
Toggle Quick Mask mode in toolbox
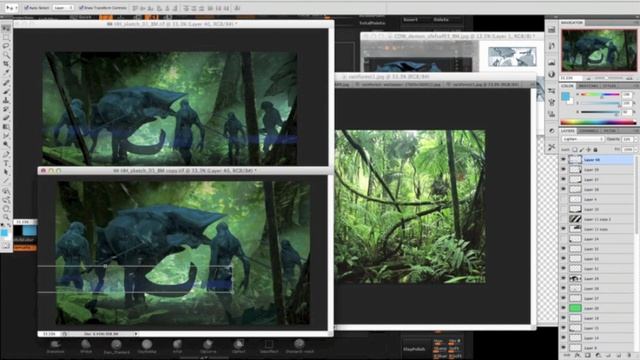[6, 245]
